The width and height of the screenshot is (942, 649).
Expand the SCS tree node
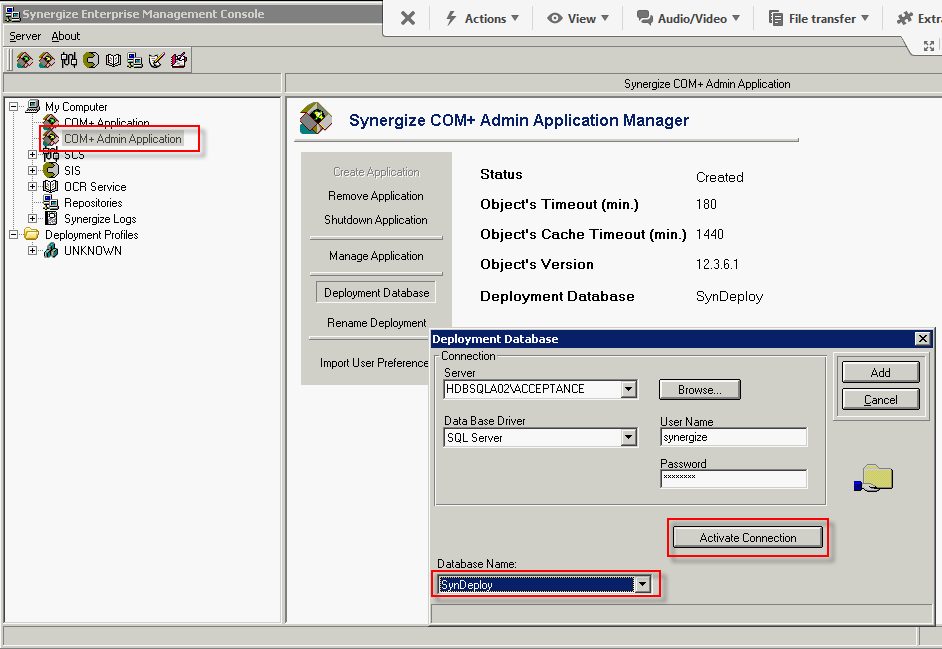click(x=30, y=155)
